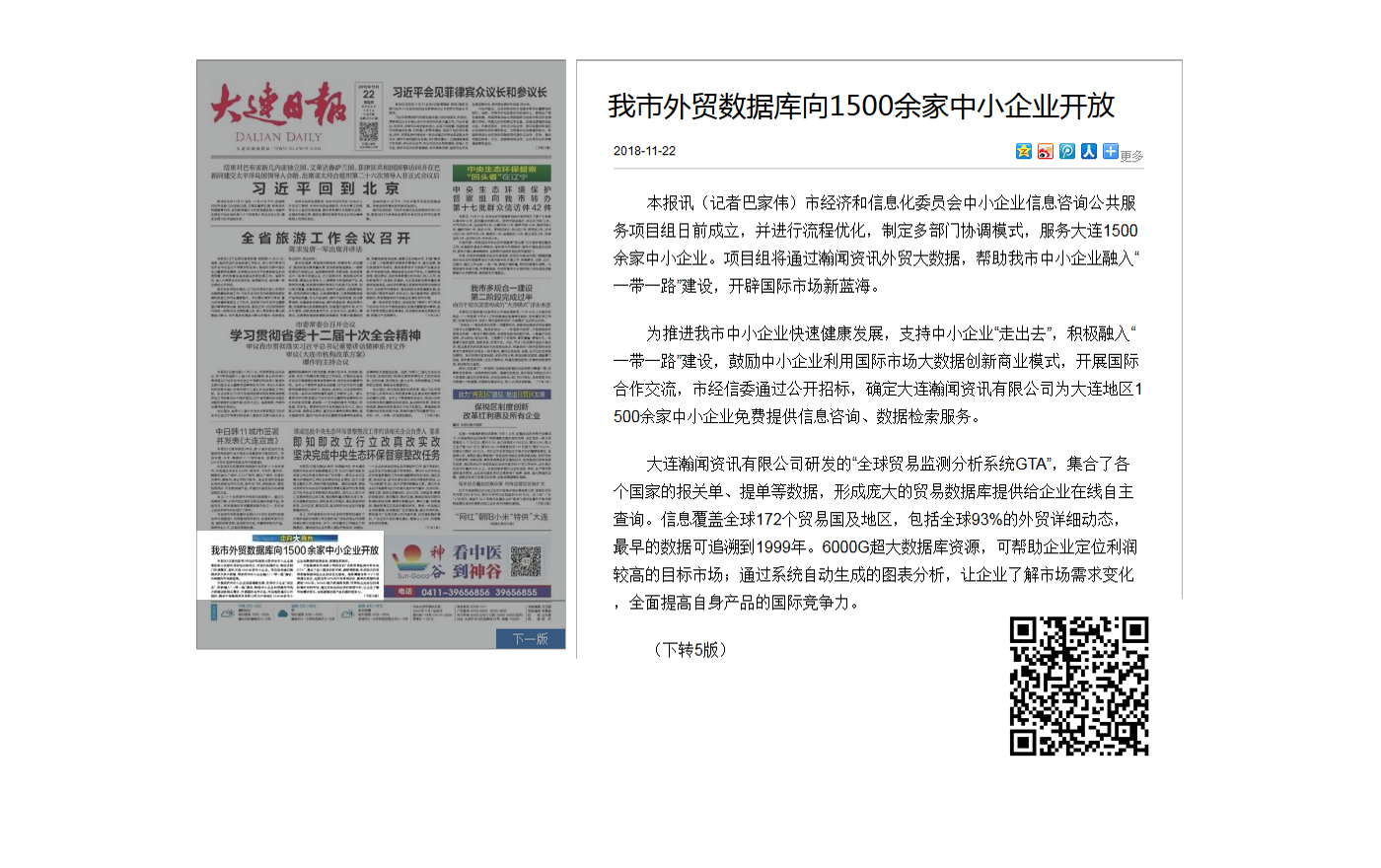Viewport: 1381px width, 868px height.
Task: Open the 习近平回到北京 article on page
Action: point(326,188)
